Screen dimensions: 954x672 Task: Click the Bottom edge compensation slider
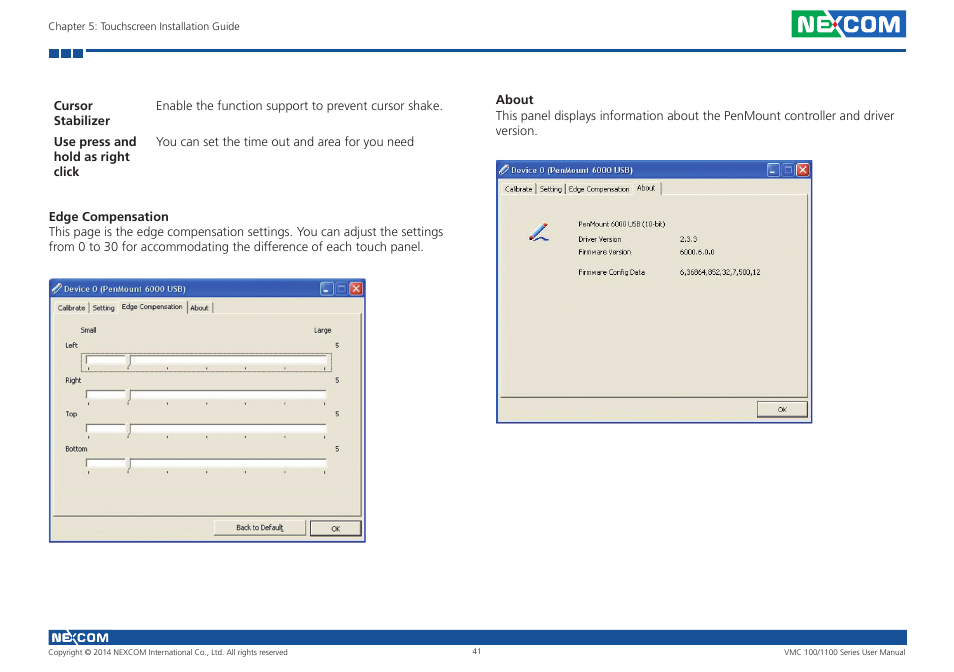click(128, 464)
